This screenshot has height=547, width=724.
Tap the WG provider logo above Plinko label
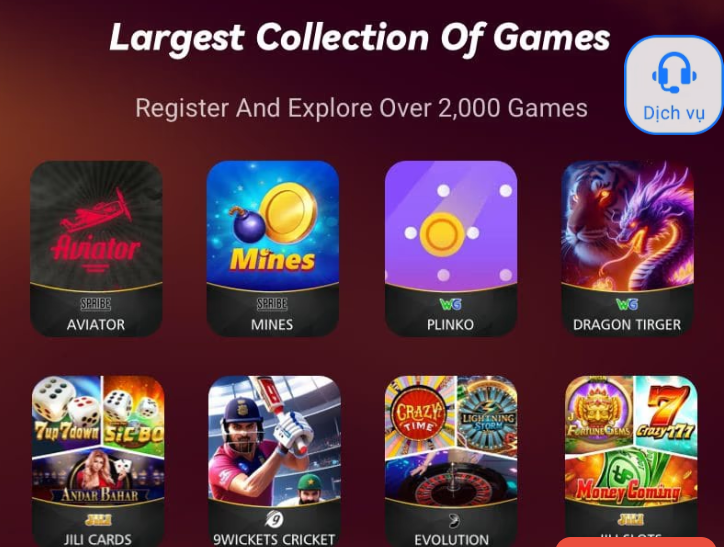[x=451, y=304]
